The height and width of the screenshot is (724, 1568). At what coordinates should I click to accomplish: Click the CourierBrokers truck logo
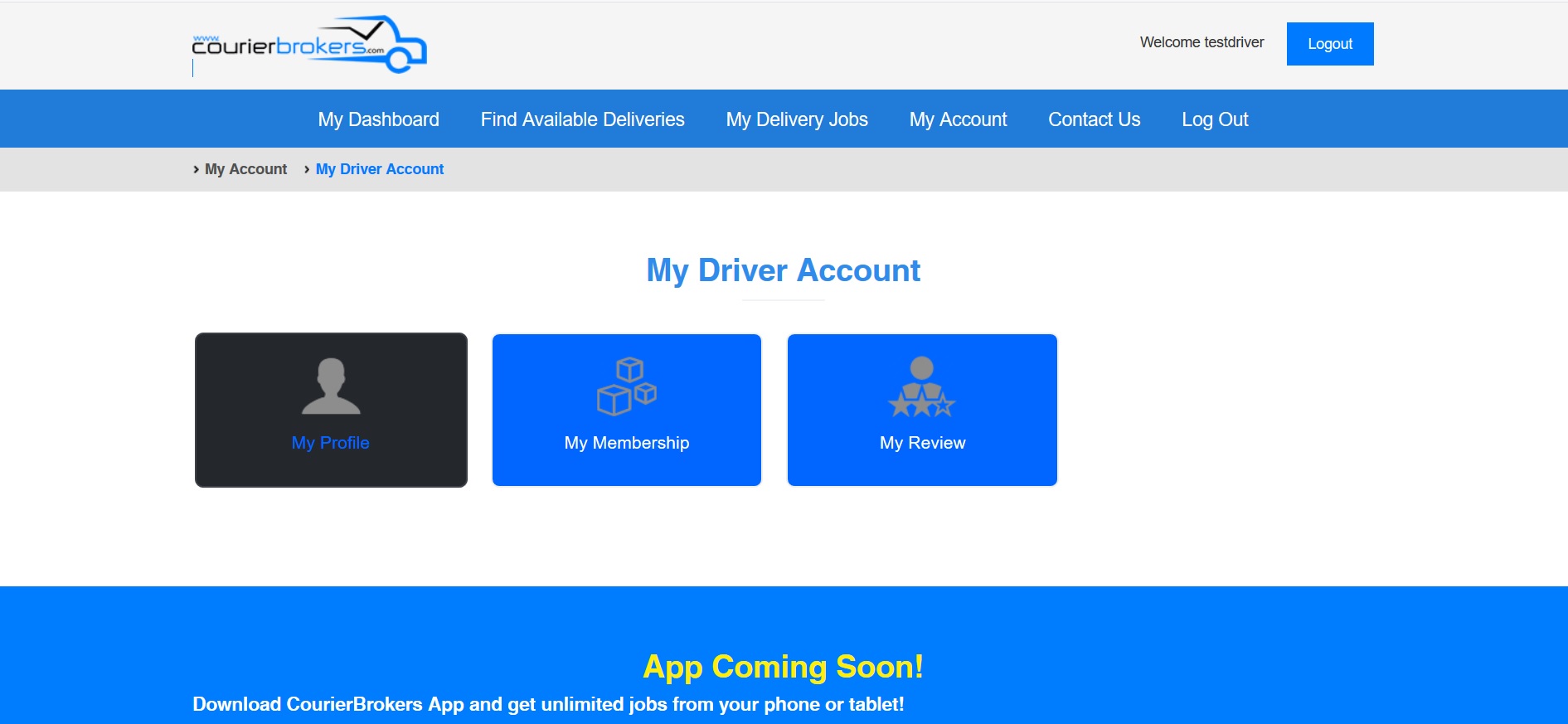308,45
